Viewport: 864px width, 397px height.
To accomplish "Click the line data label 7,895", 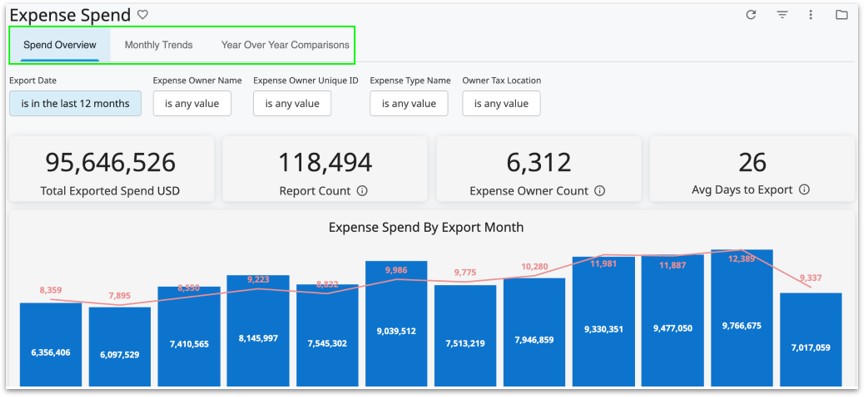I will 120,296.
